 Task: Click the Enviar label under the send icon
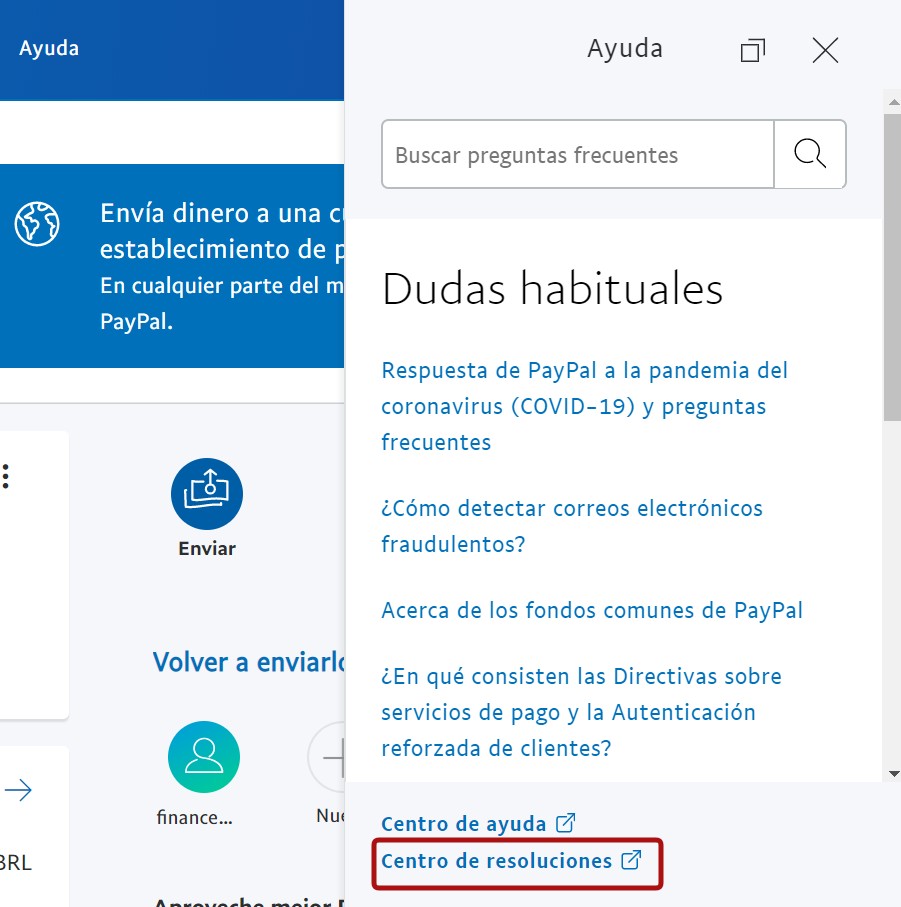tap(207, 548)
